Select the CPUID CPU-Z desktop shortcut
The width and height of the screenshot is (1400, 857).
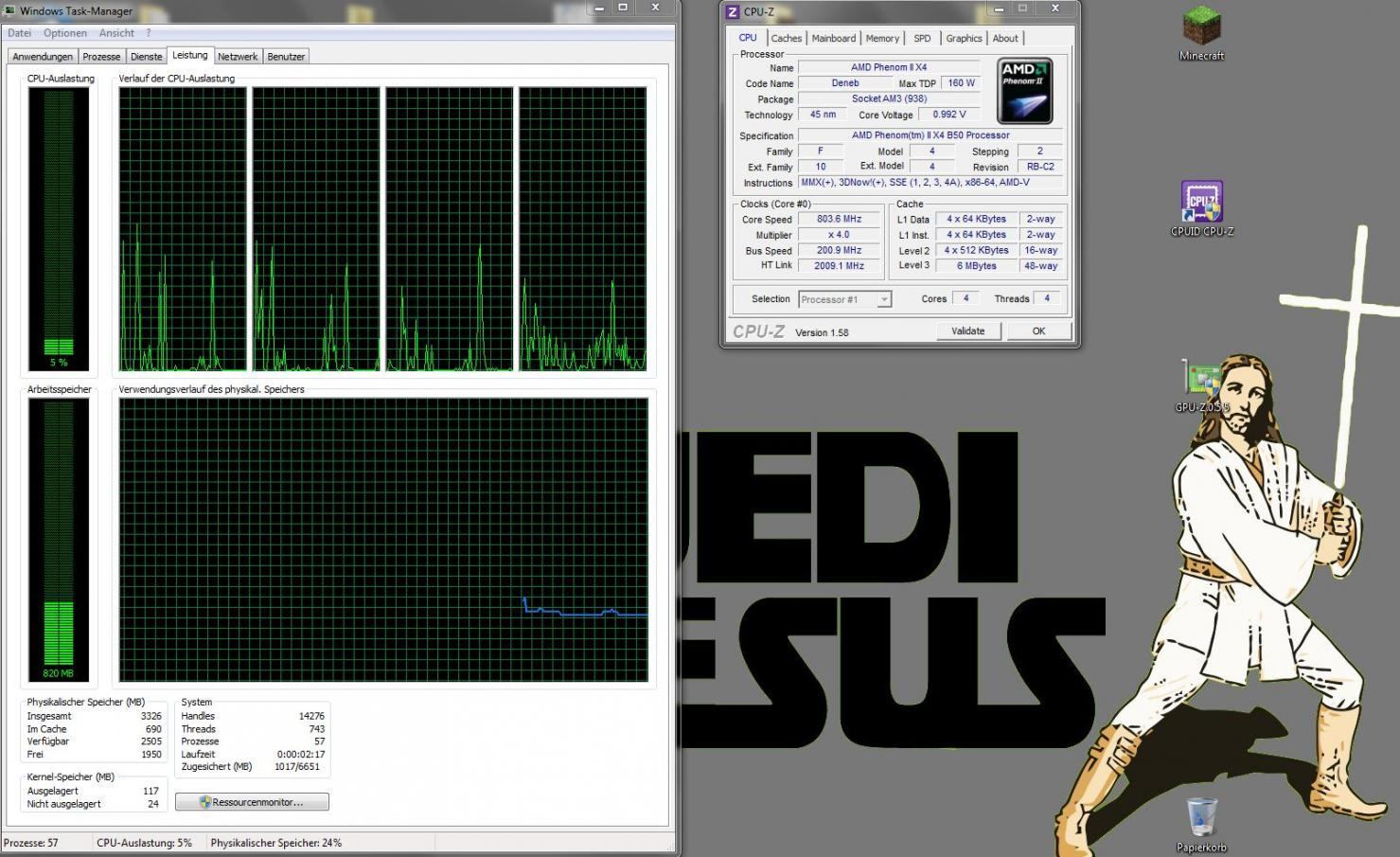1201,208
